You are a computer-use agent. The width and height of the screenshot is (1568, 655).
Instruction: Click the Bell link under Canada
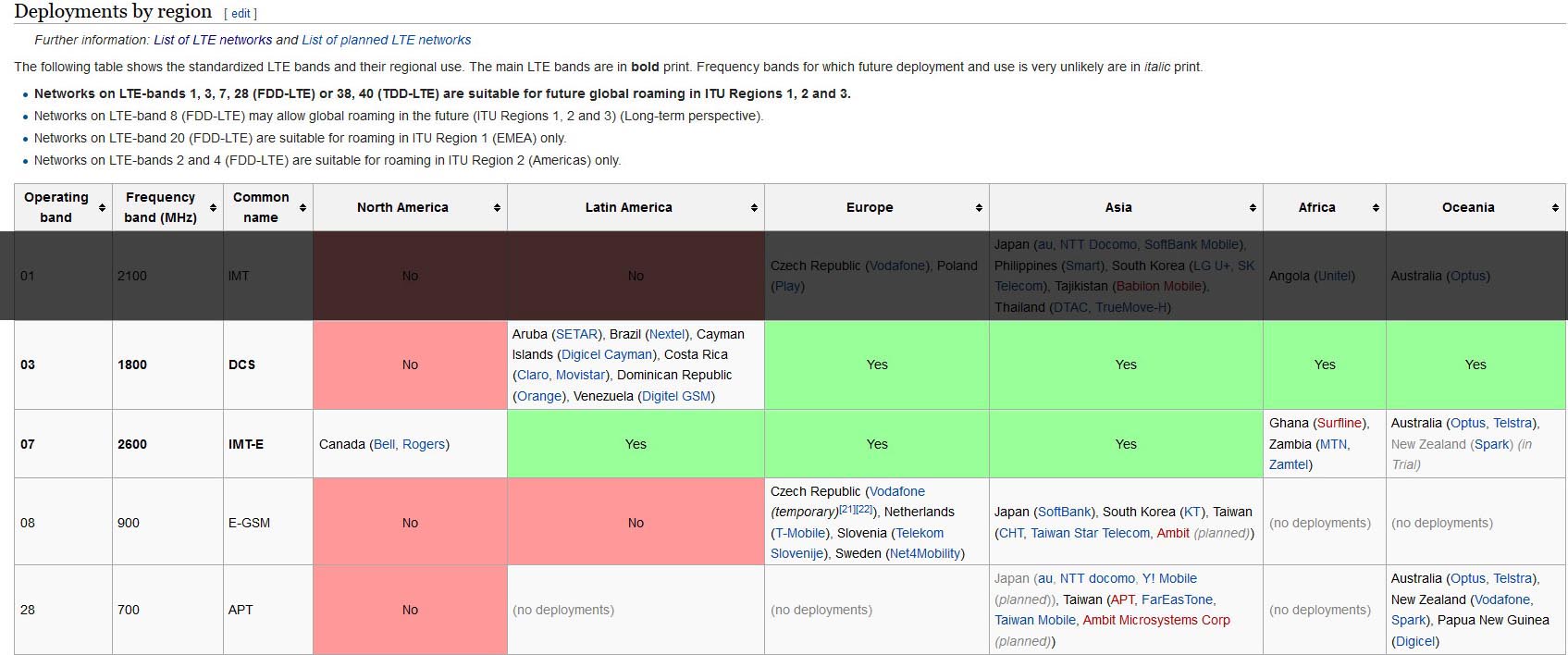point(384,444)
